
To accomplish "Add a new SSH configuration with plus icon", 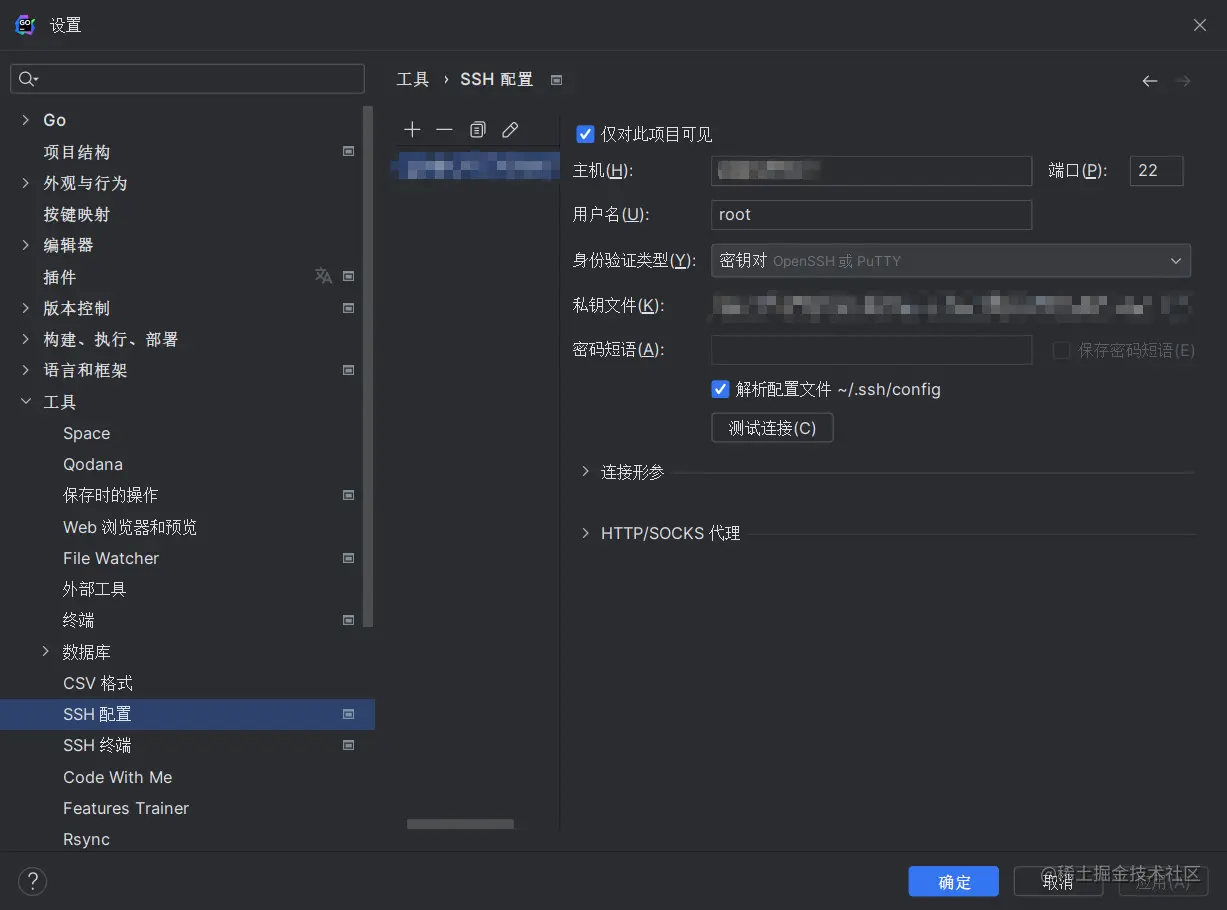I will click(412, 130).
